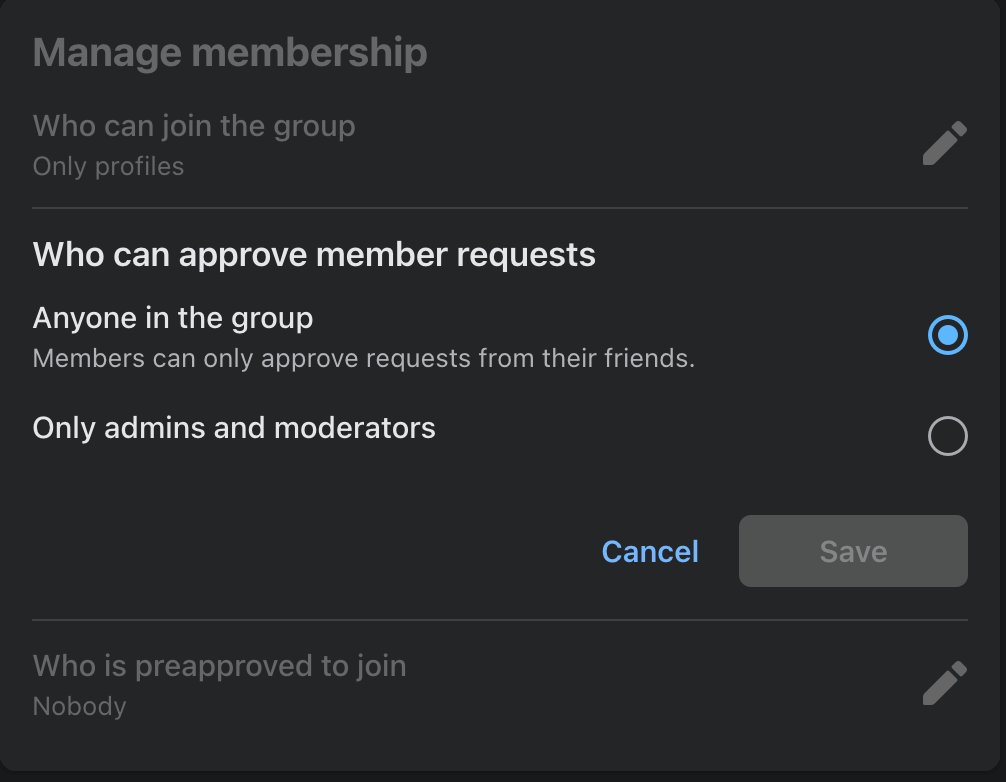The image size is (1006, 782).
Task: Click the pencil icon beside "Who can join the group"
Action: coord(944,143)
